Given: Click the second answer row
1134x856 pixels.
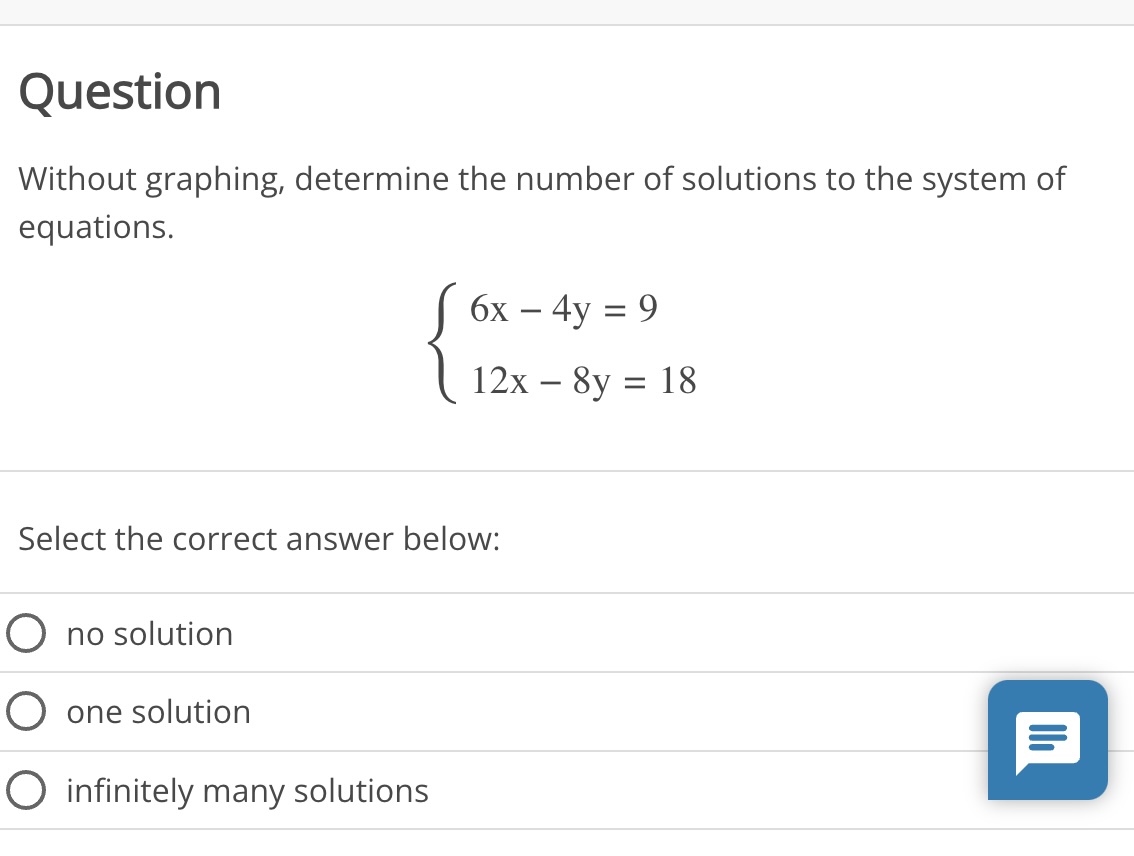Looking at the screenshot, I should click(x=400, y=711).
